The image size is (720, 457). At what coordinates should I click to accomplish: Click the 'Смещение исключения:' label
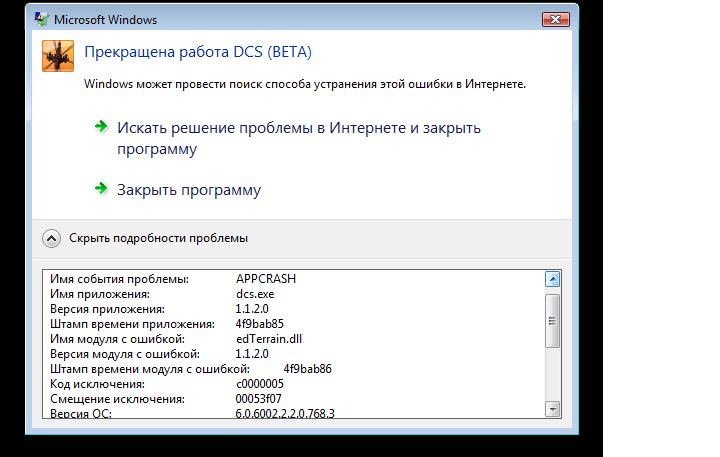pyautogui.click(x=118, y=399)
